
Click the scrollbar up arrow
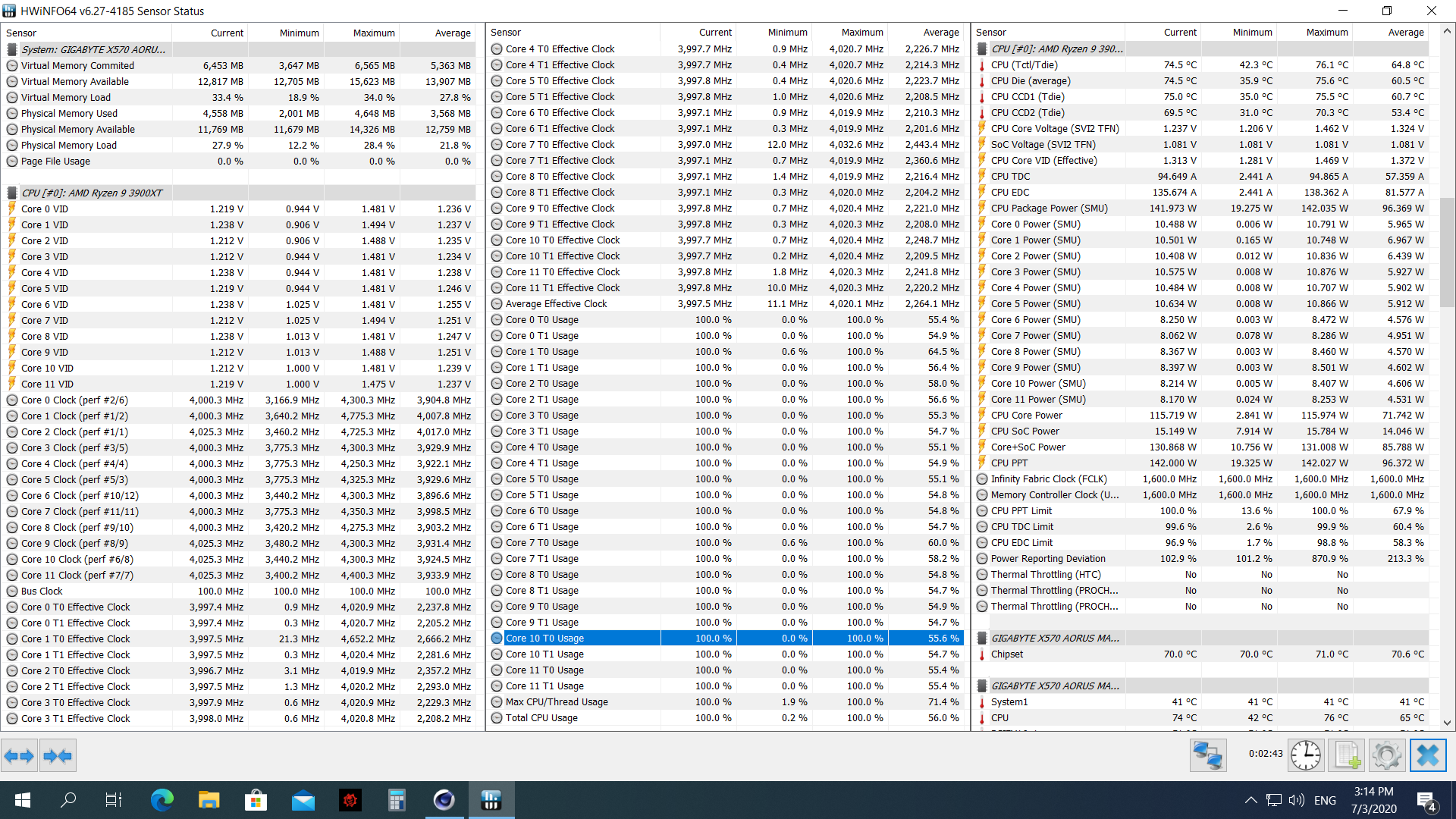click(1447, 32)
